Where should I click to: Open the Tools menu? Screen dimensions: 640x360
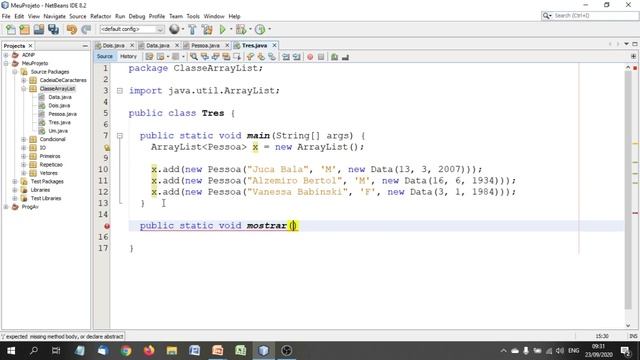(193, 16)
